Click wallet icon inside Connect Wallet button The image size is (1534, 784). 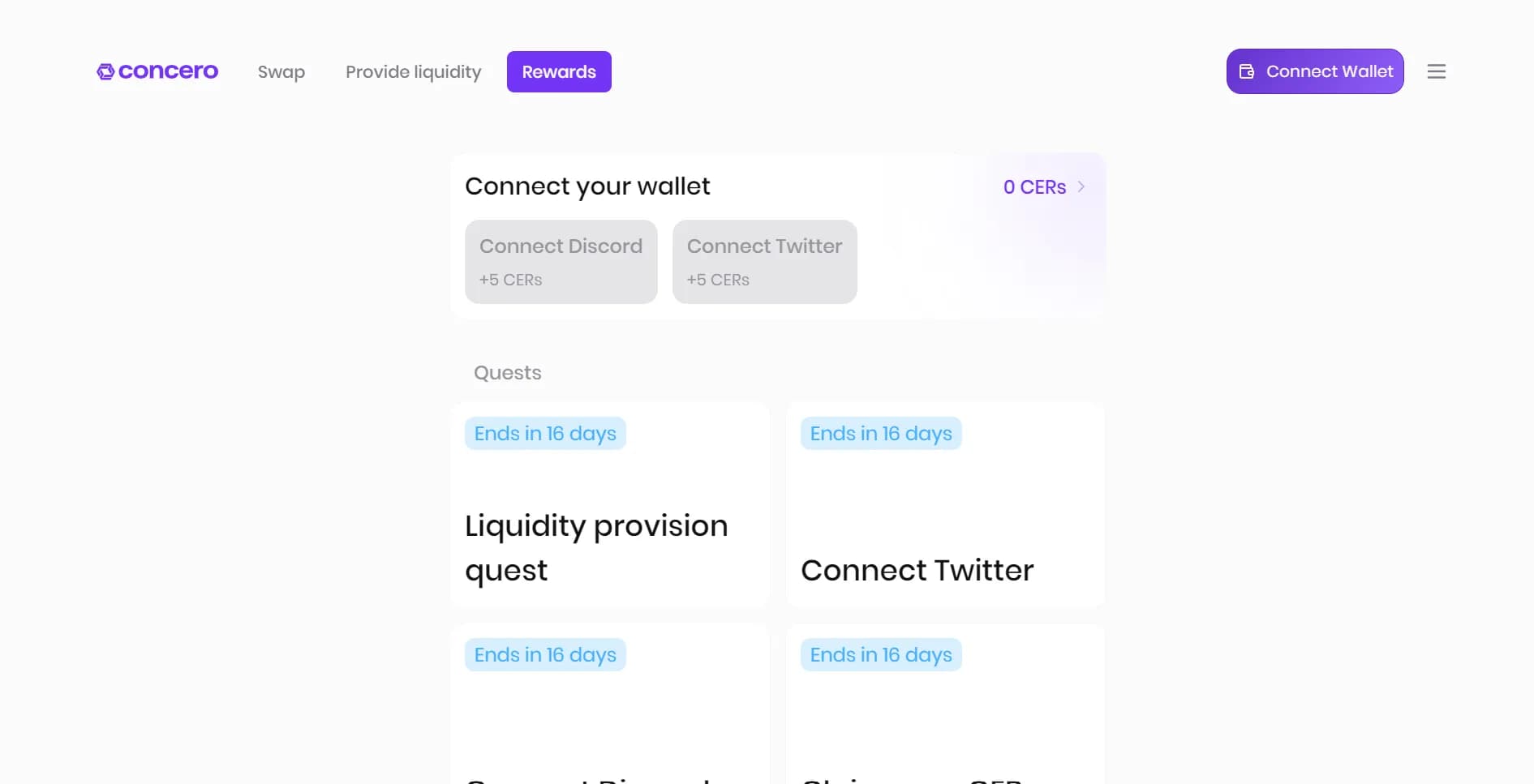(1247, 71)
